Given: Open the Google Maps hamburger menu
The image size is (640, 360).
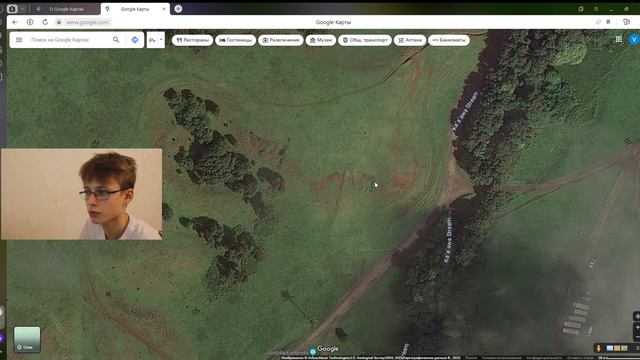Looking at the screenshot, I should coord(19,40).
